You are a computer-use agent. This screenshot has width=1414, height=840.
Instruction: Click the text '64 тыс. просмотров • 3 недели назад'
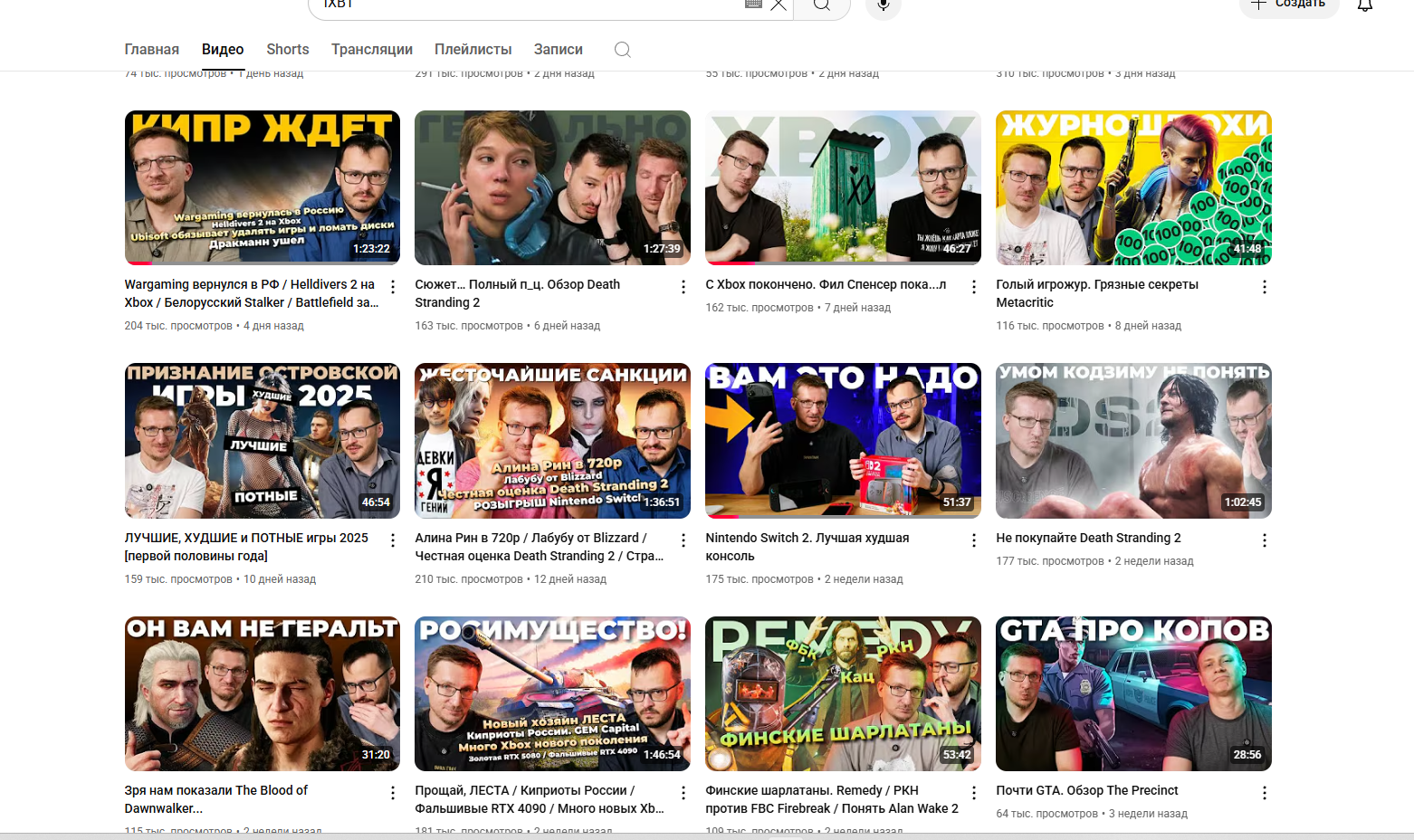(x=1092, y=814)
